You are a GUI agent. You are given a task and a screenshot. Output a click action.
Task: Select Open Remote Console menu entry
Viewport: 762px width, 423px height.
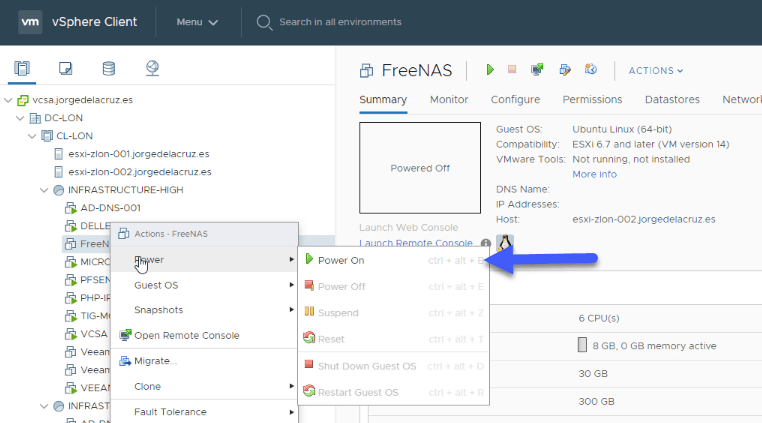pos(204,335)
